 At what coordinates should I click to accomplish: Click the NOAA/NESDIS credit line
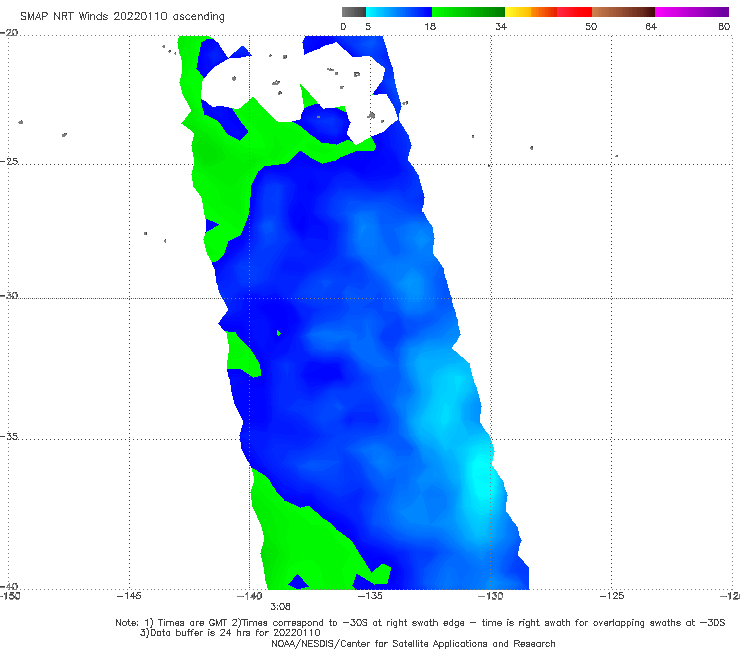[413, 644]
